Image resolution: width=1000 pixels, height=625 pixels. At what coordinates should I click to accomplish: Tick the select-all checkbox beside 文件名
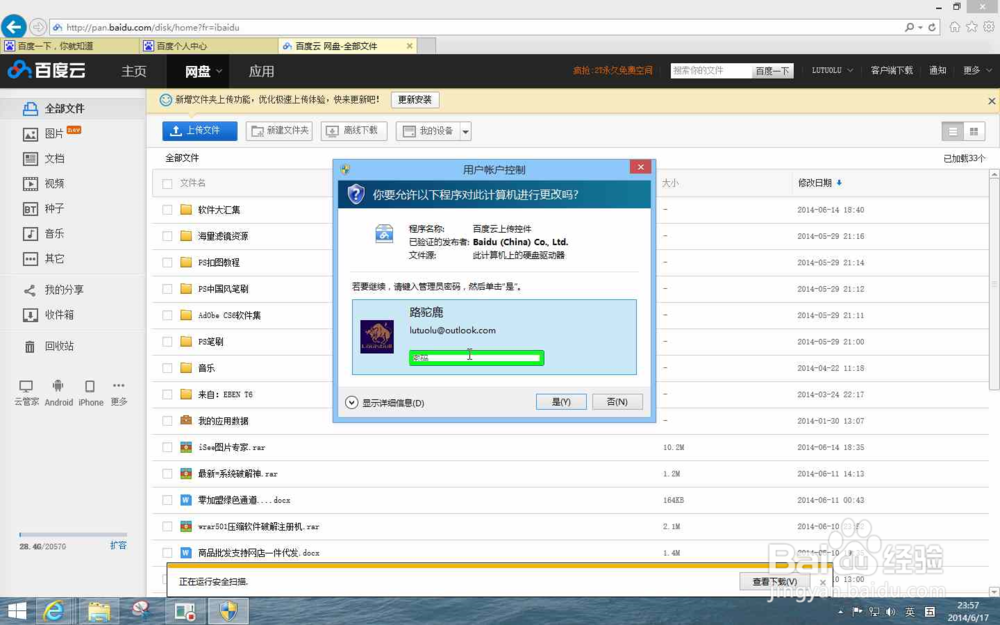point(167,184)
